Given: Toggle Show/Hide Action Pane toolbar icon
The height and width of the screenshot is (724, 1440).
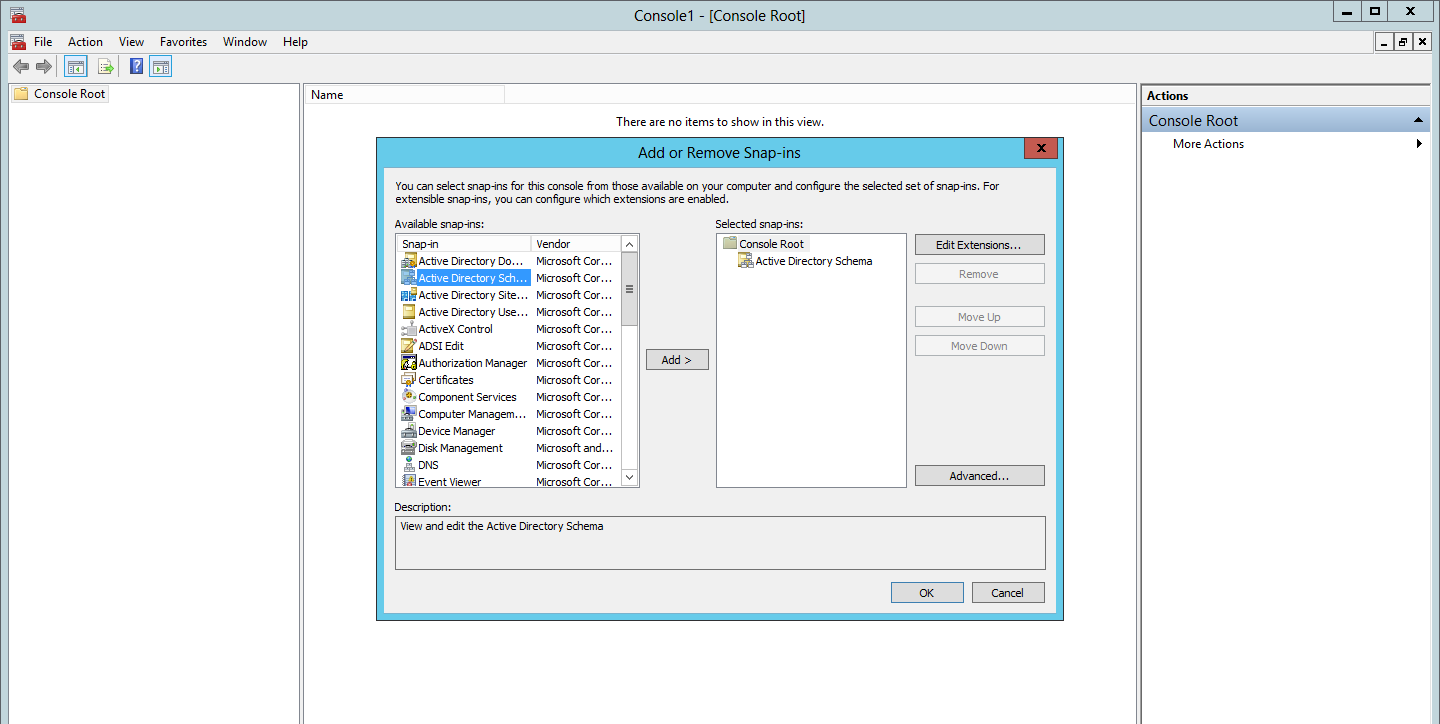Looking at the screenshot, I should coord(161,66).
